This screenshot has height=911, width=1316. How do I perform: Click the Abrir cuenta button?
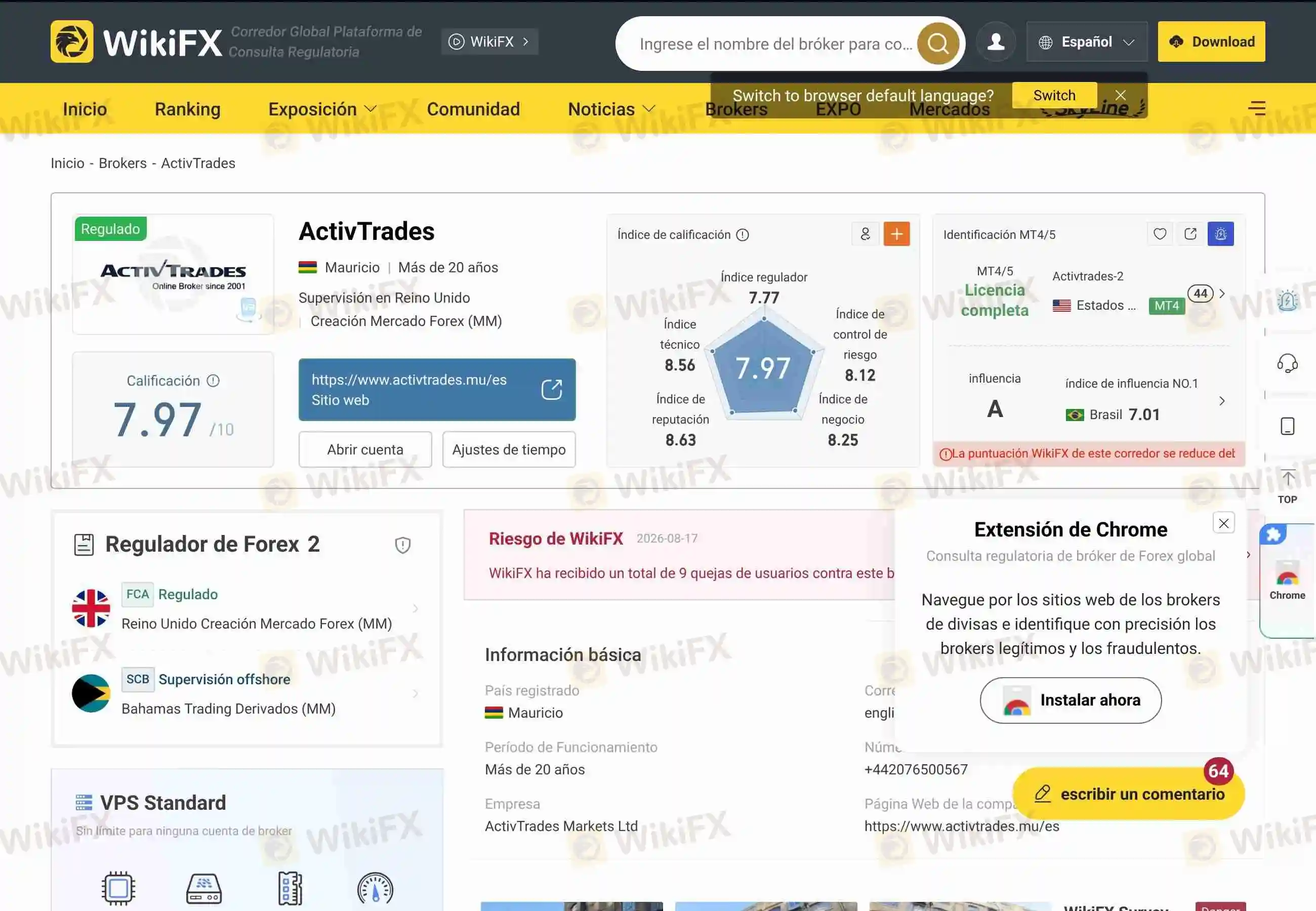point(365,449)
